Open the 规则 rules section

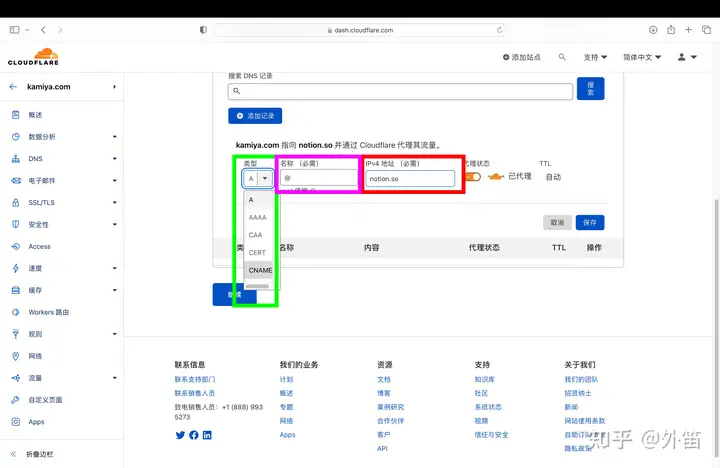35,334
